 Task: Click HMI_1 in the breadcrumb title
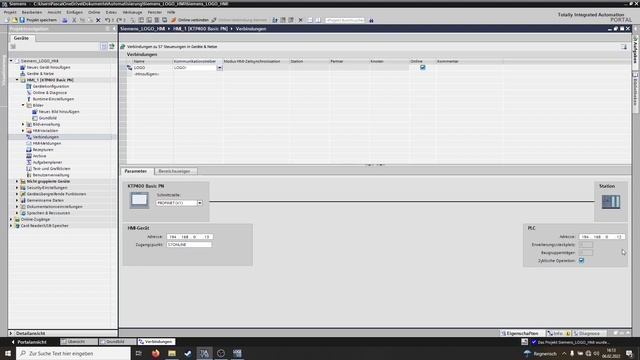coord(200,29)
